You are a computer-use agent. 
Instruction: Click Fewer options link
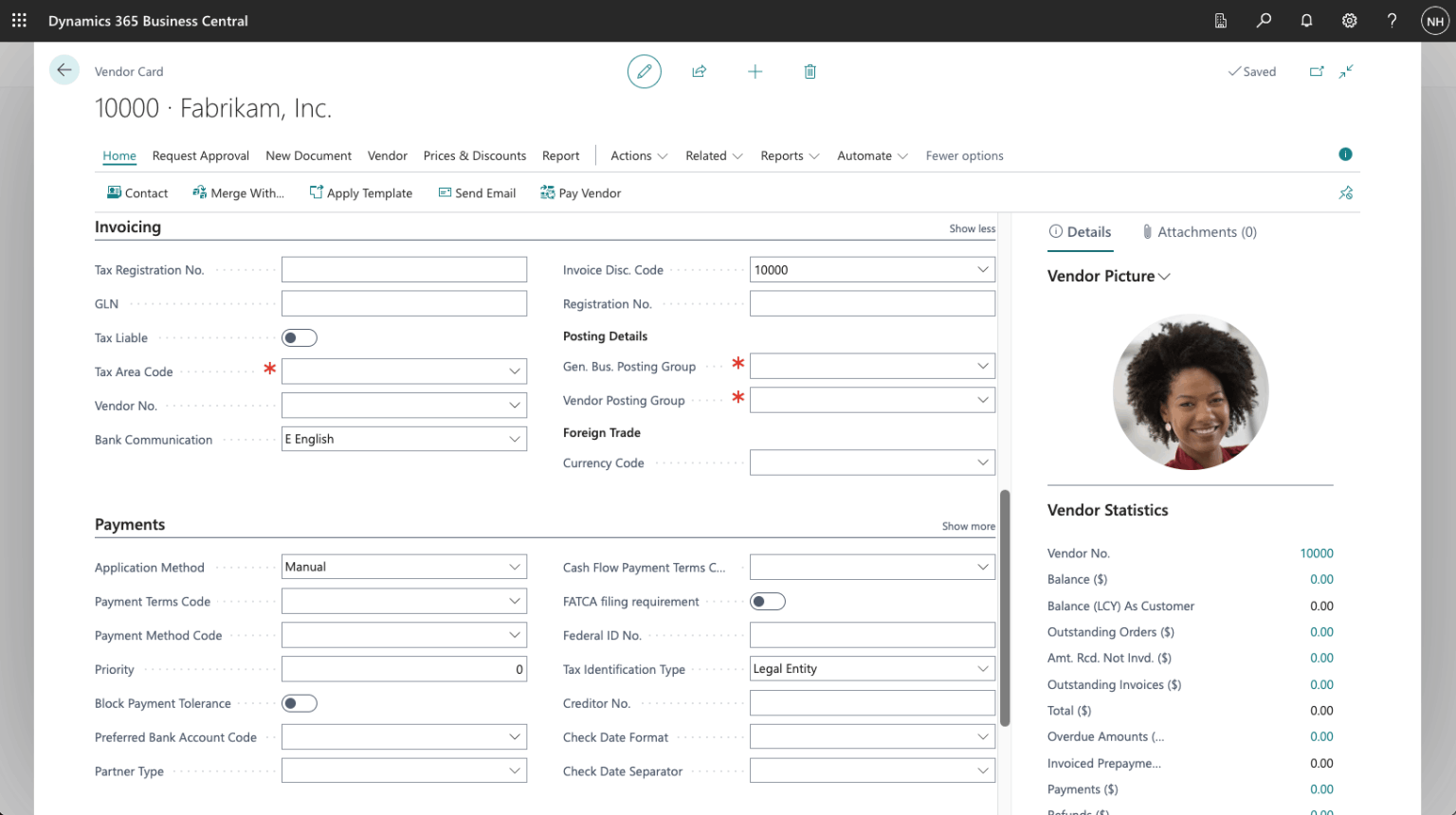point(965,155)
